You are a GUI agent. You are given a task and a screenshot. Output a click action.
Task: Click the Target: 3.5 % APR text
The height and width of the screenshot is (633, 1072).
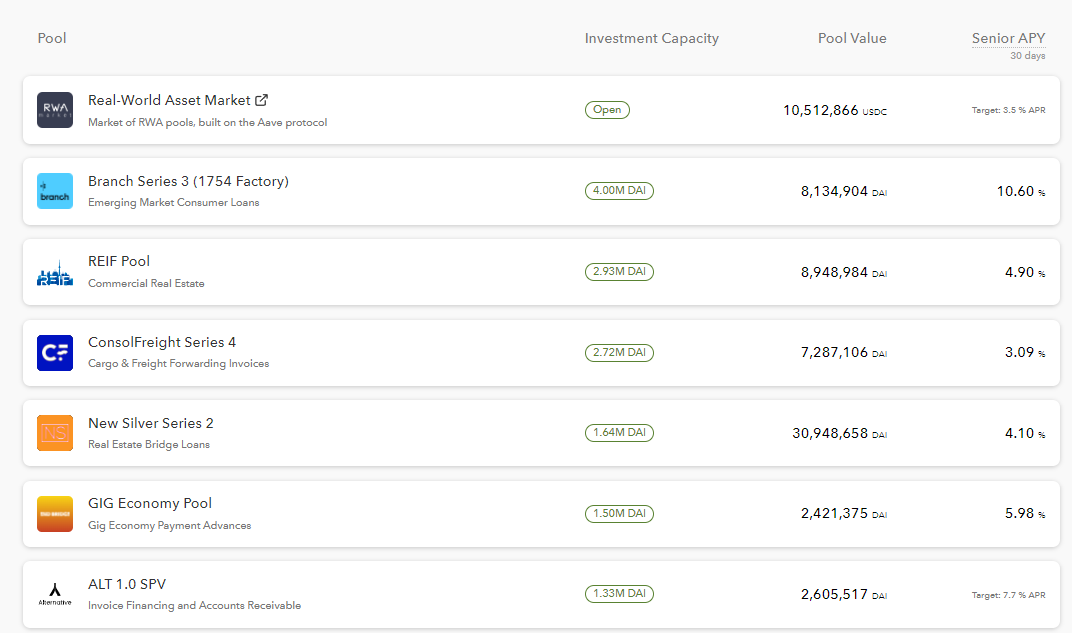(1008, 110)
